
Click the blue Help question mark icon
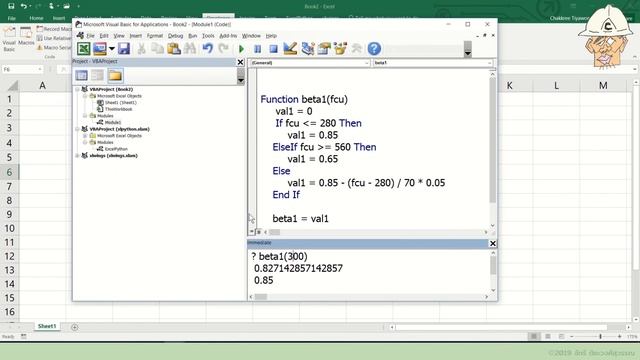[374, 49]
